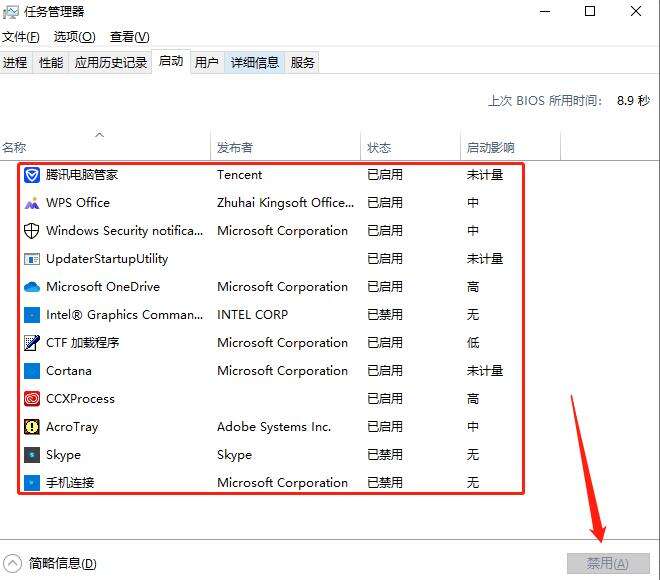Click the AcroTray yellow icon
Viewport: 660px width, 580px height.
pos(32,427)
